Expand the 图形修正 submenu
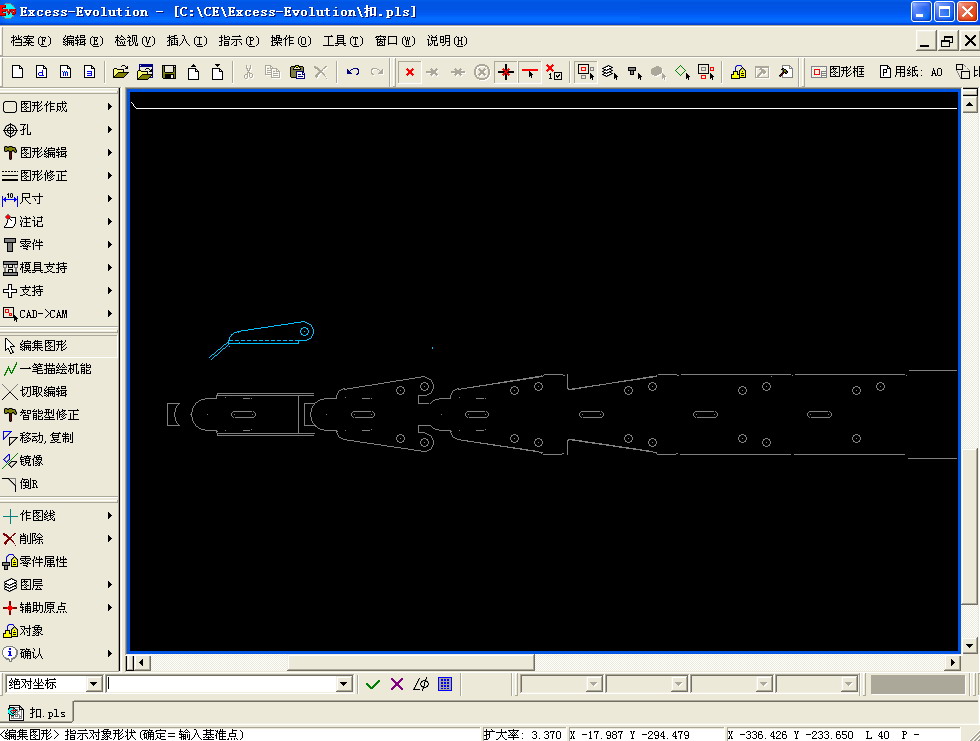980x741 pixels. point(59,176)
